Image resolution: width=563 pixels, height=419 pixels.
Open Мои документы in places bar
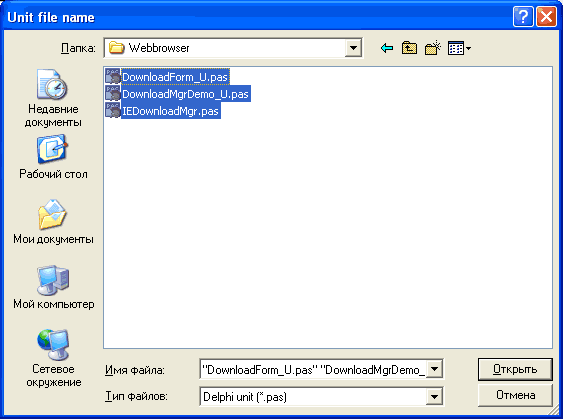(x=53, y=222)
